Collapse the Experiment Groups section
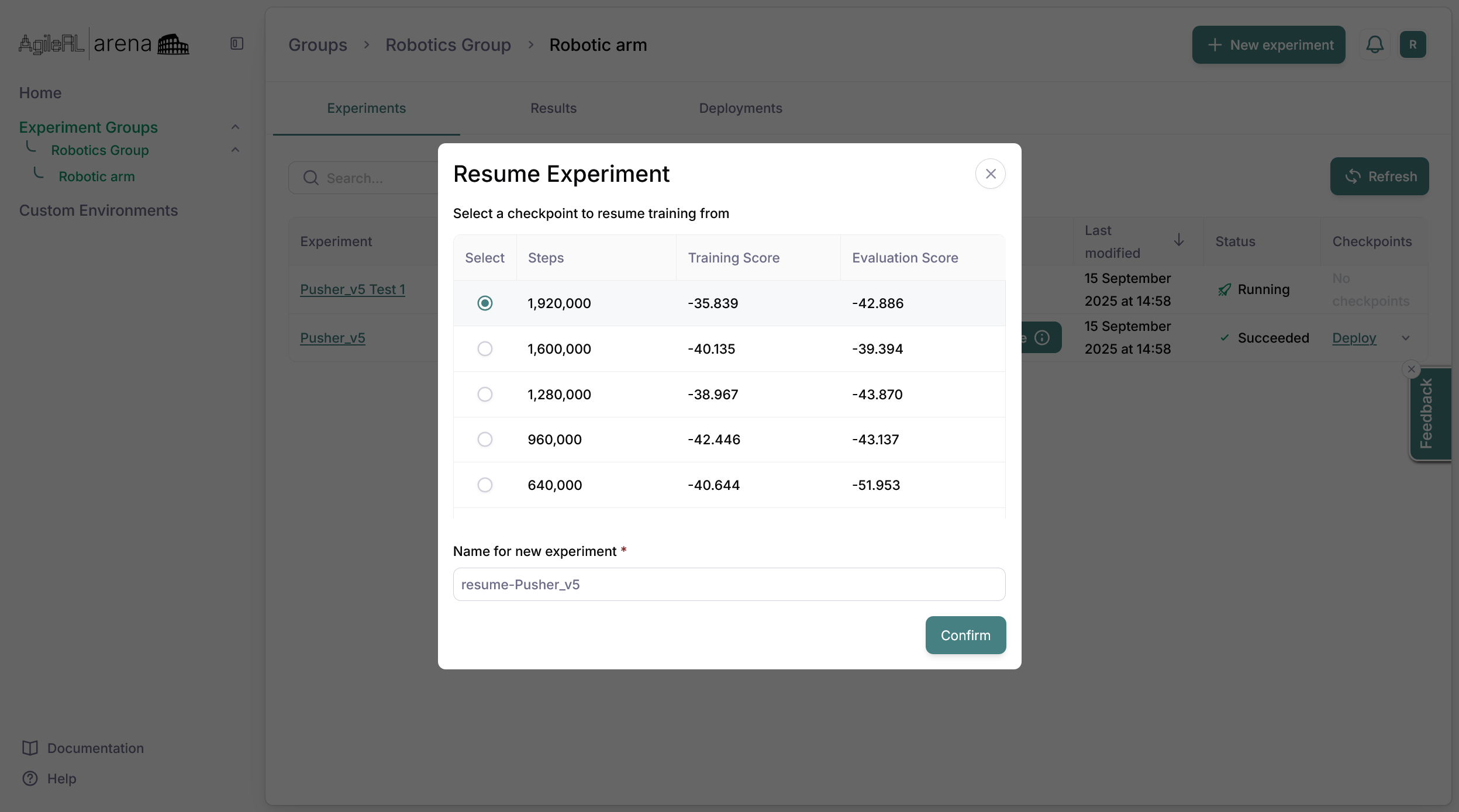1459x812 pixels. click(235, 127)
